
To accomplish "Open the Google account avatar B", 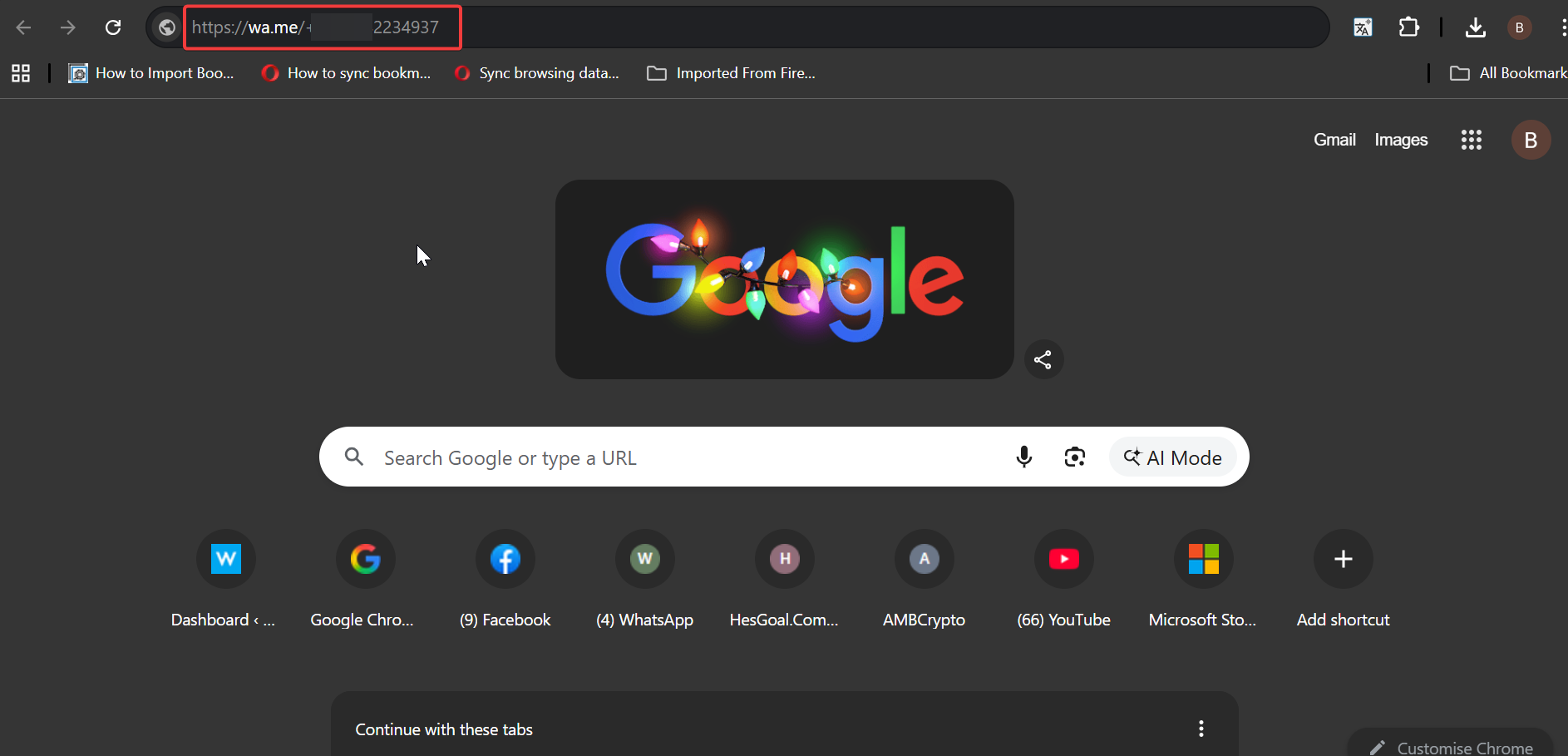I will [x=1531, y=140].
